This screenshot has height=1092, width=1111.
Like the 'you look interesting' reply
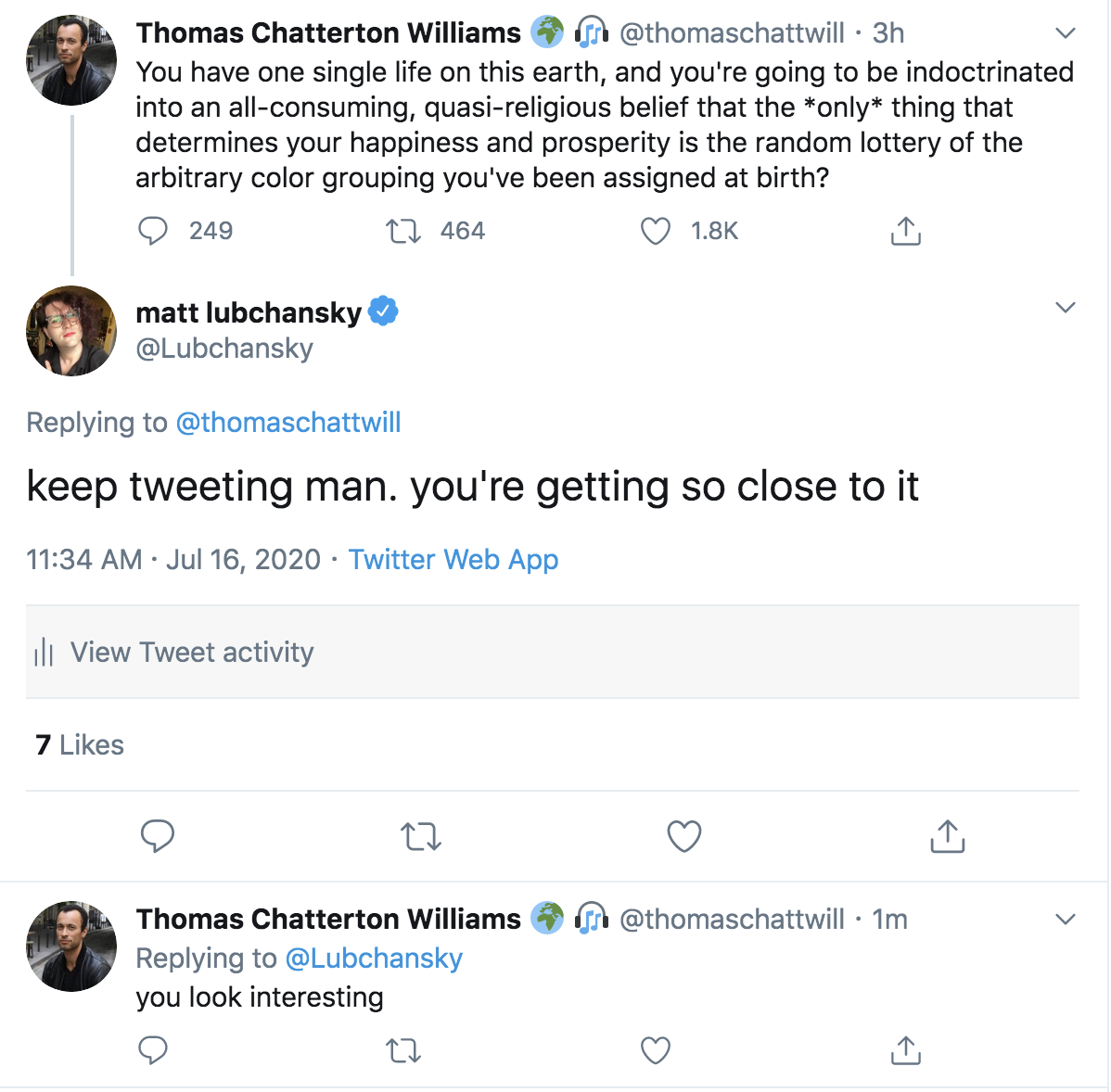point(656,1050)
